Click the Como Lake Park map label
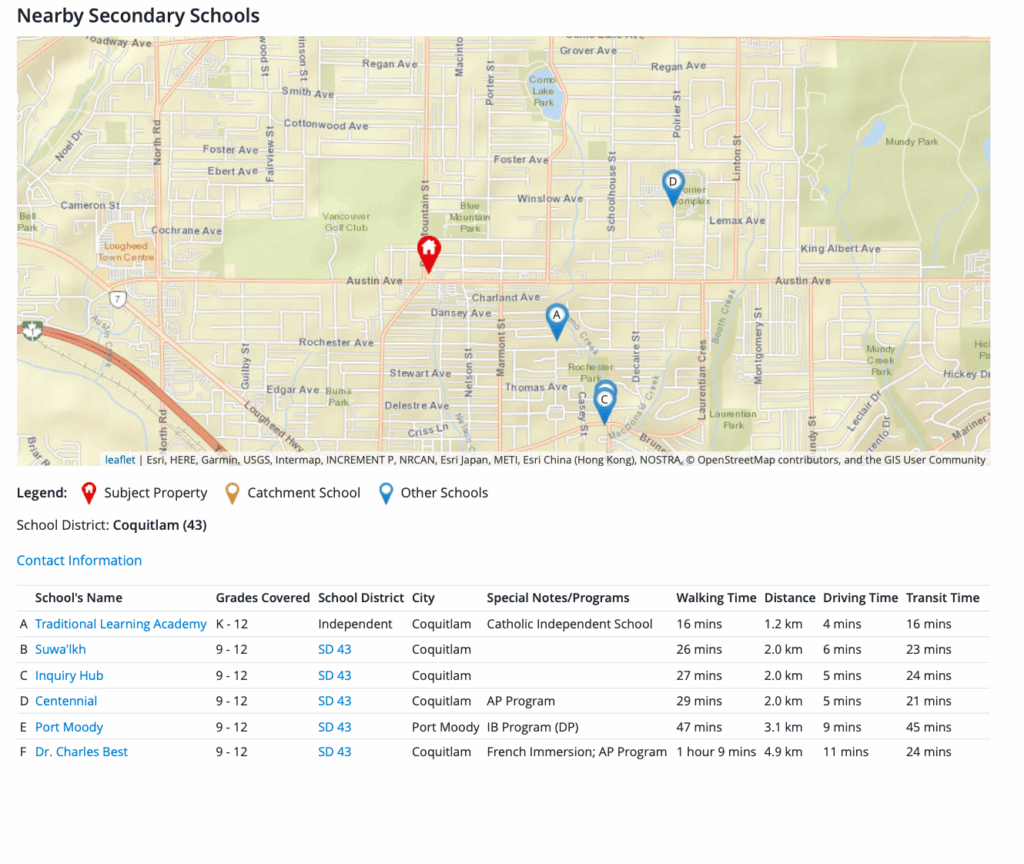Viewport: 1024px width, 864px height. 543,91
